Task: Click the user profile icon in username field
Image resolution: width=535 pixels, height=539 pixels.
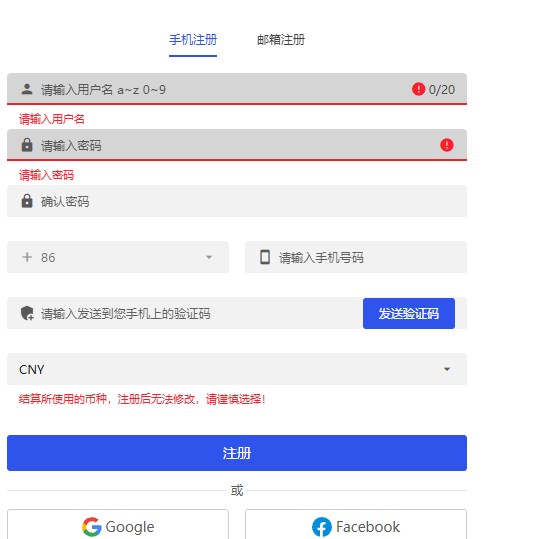Action: point(27,89)
